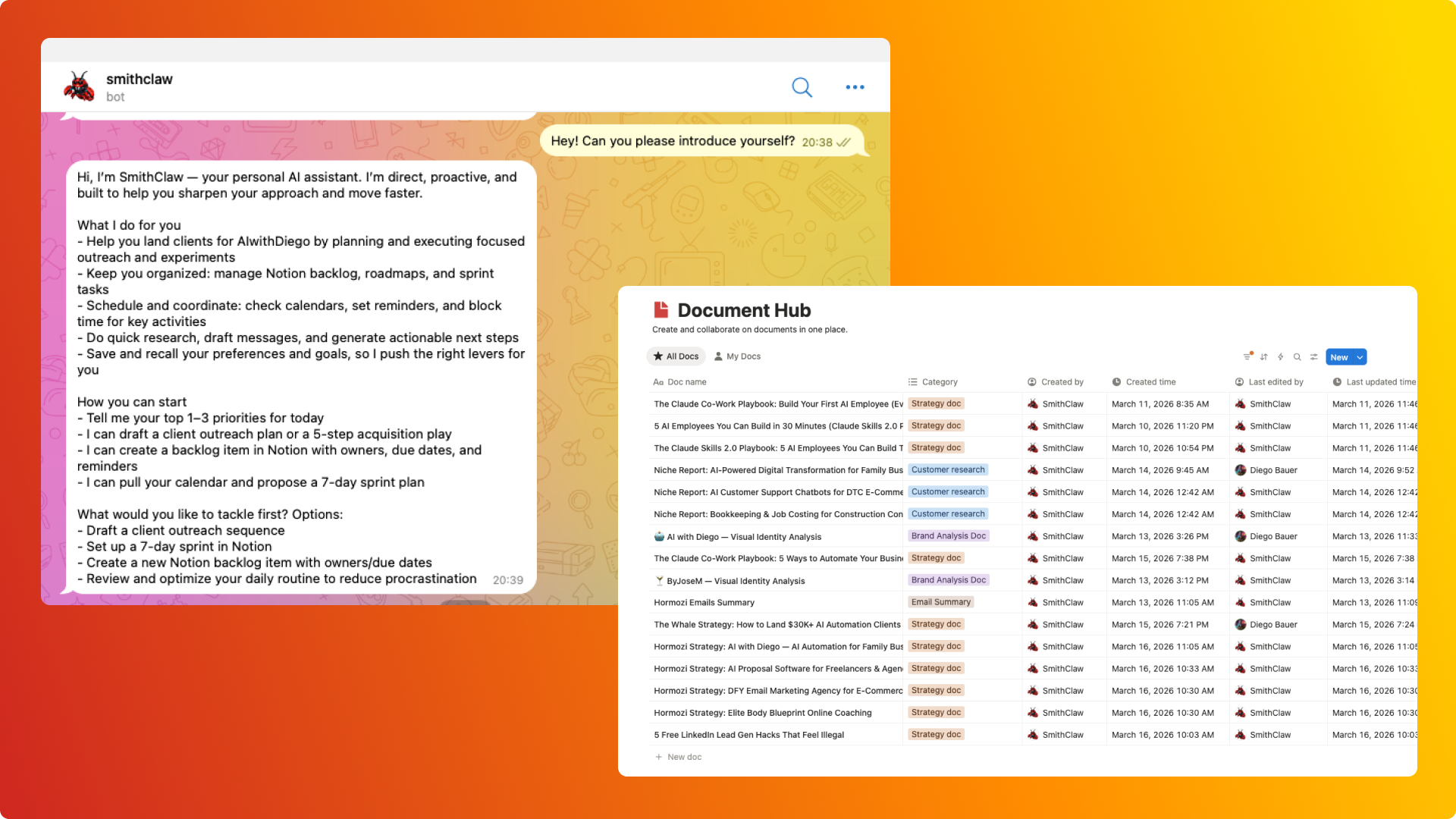
Task: Click the lightning bolt automations icon
Action: click(1281, 357)
